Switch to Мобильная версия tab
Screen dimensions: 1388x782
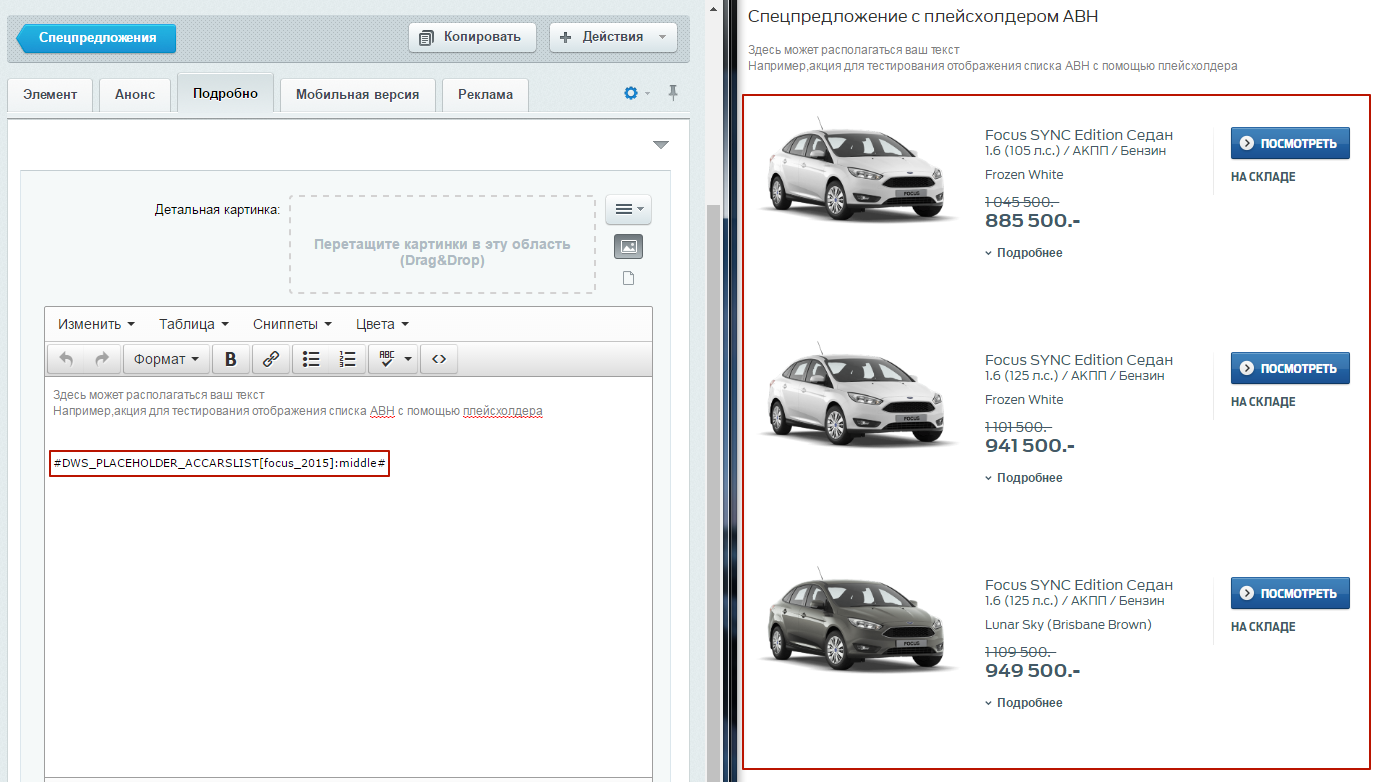pos(357,94)
